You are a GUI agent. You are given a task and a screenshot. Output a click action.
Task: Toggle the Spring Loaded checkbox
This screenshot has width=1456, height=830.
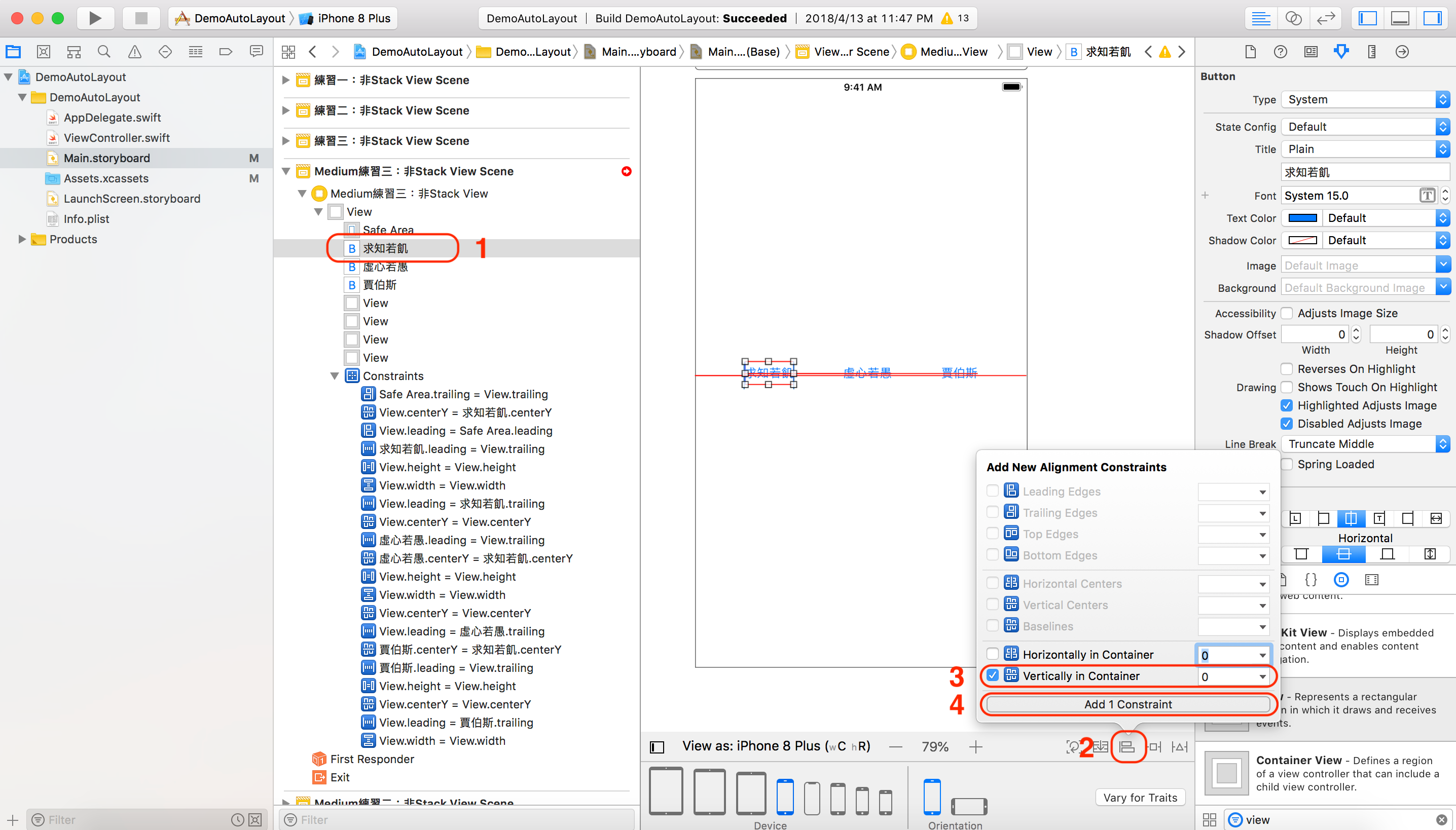(x=1287, y=464)
